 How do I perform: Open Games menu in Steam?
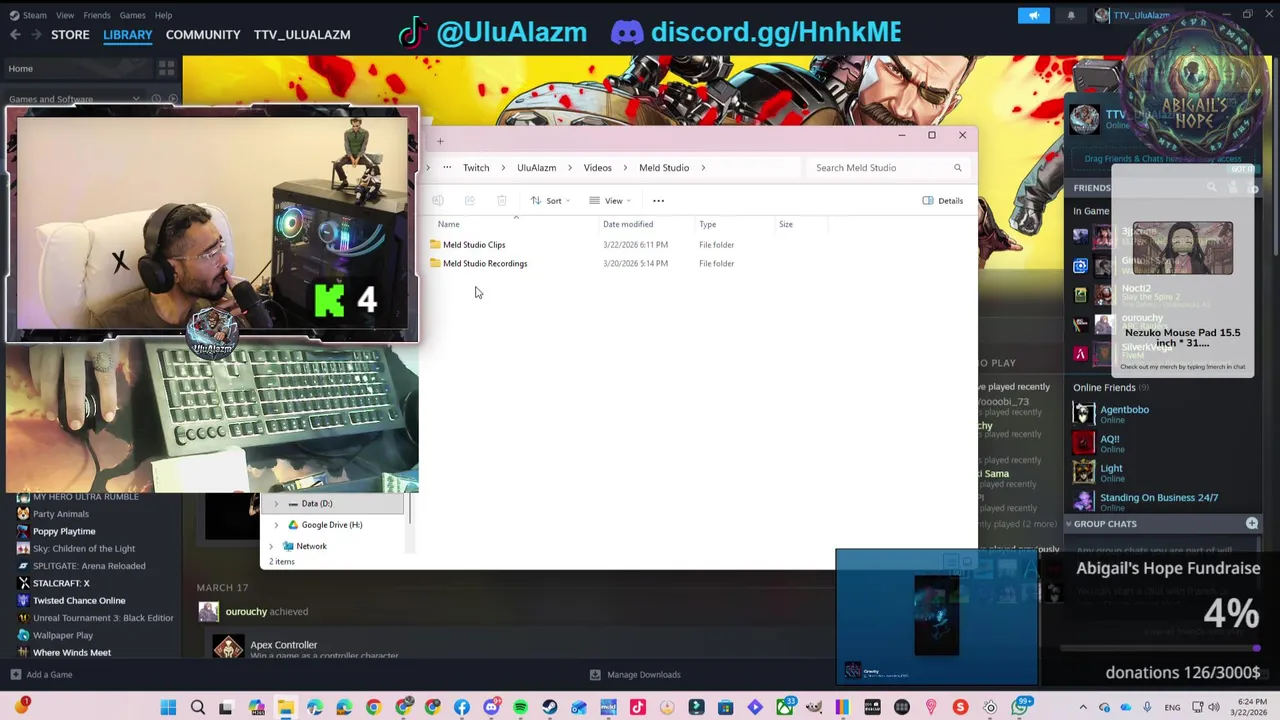[132, 15]
